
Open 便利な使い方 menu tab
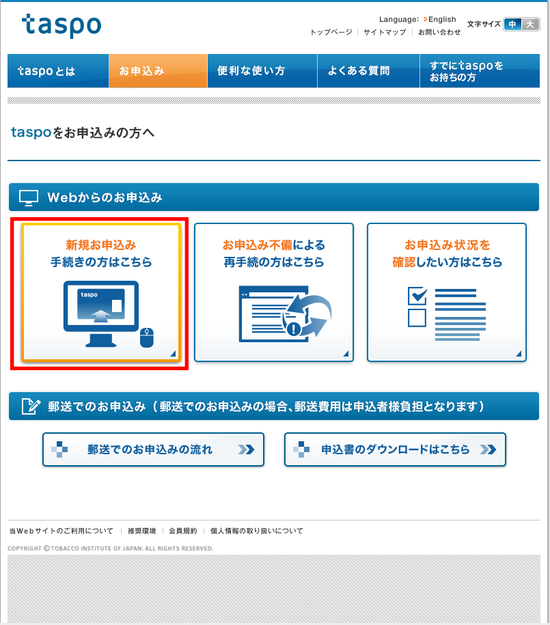[x=262, y=71]
